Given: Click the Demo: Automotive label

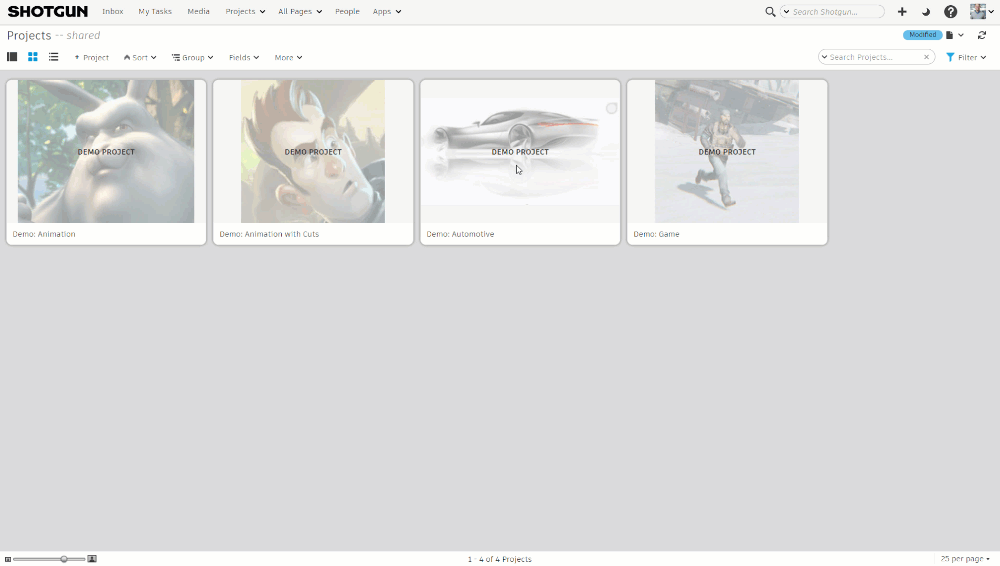Looking at the screenshot, I should 460,234.
